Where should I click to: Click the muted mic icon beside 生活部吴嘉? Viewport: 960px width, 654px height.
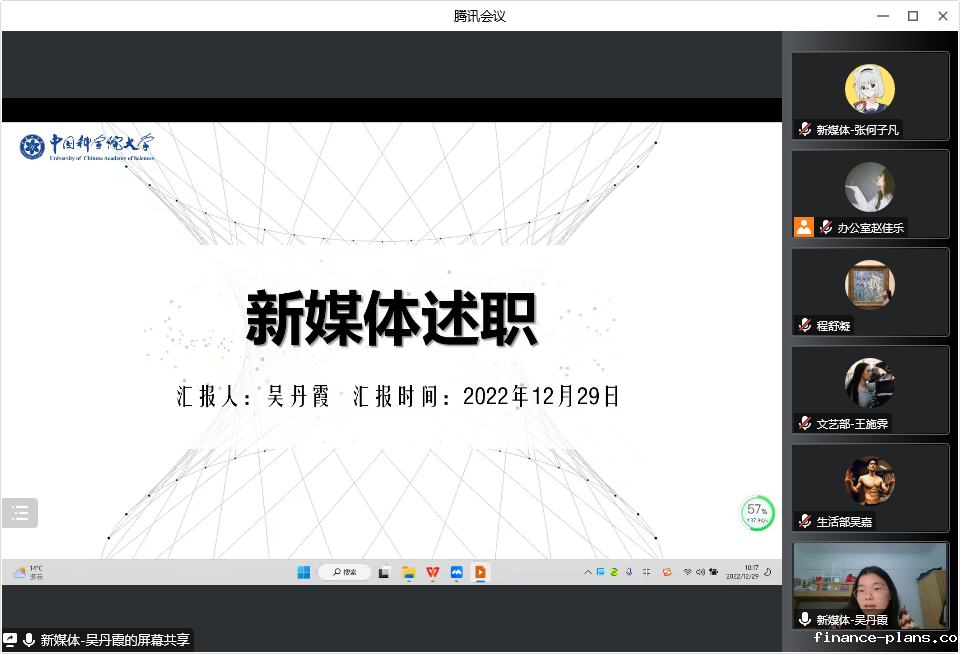(x=805, y=521)
